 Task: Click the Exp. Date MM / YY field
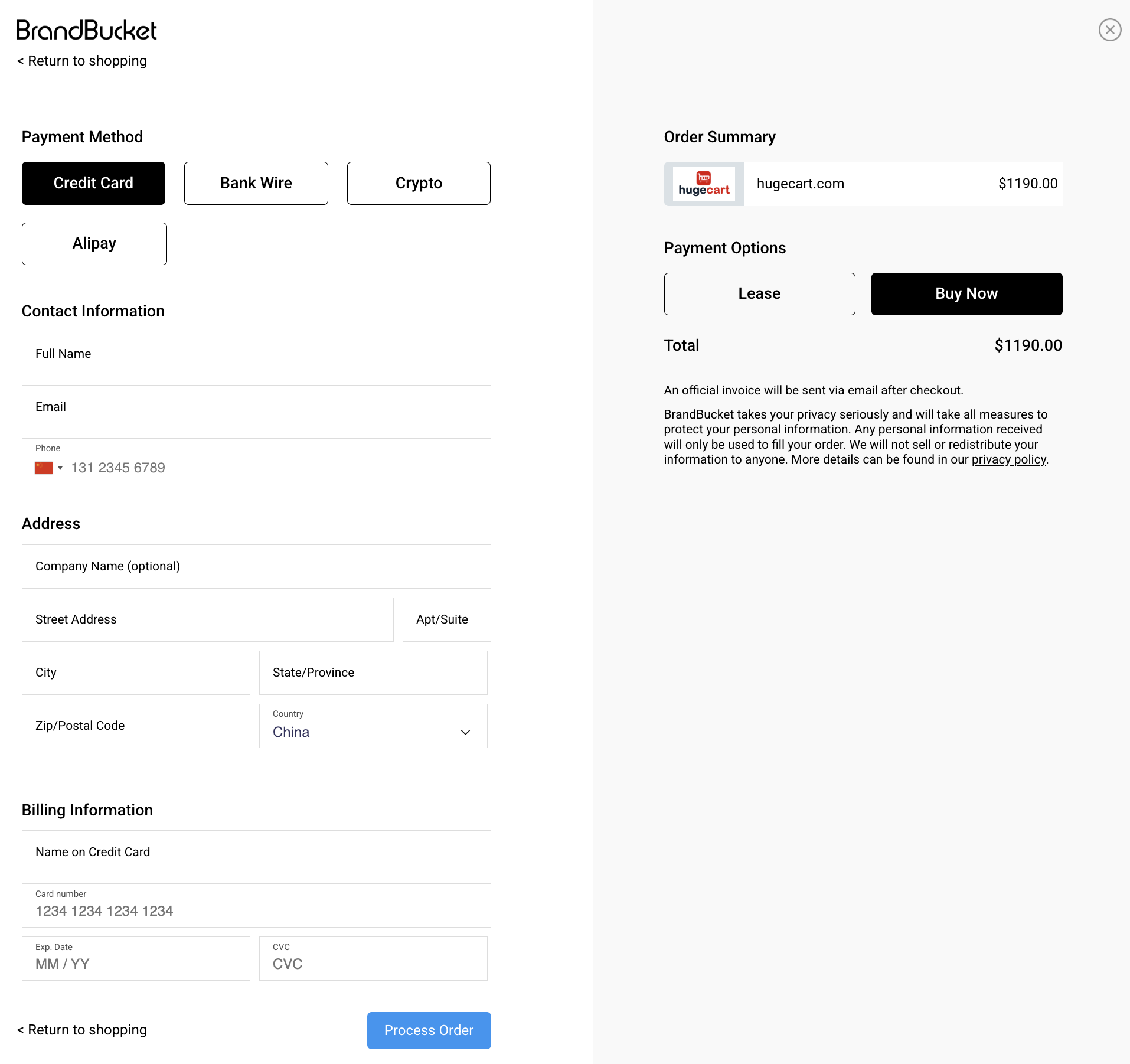136,958
